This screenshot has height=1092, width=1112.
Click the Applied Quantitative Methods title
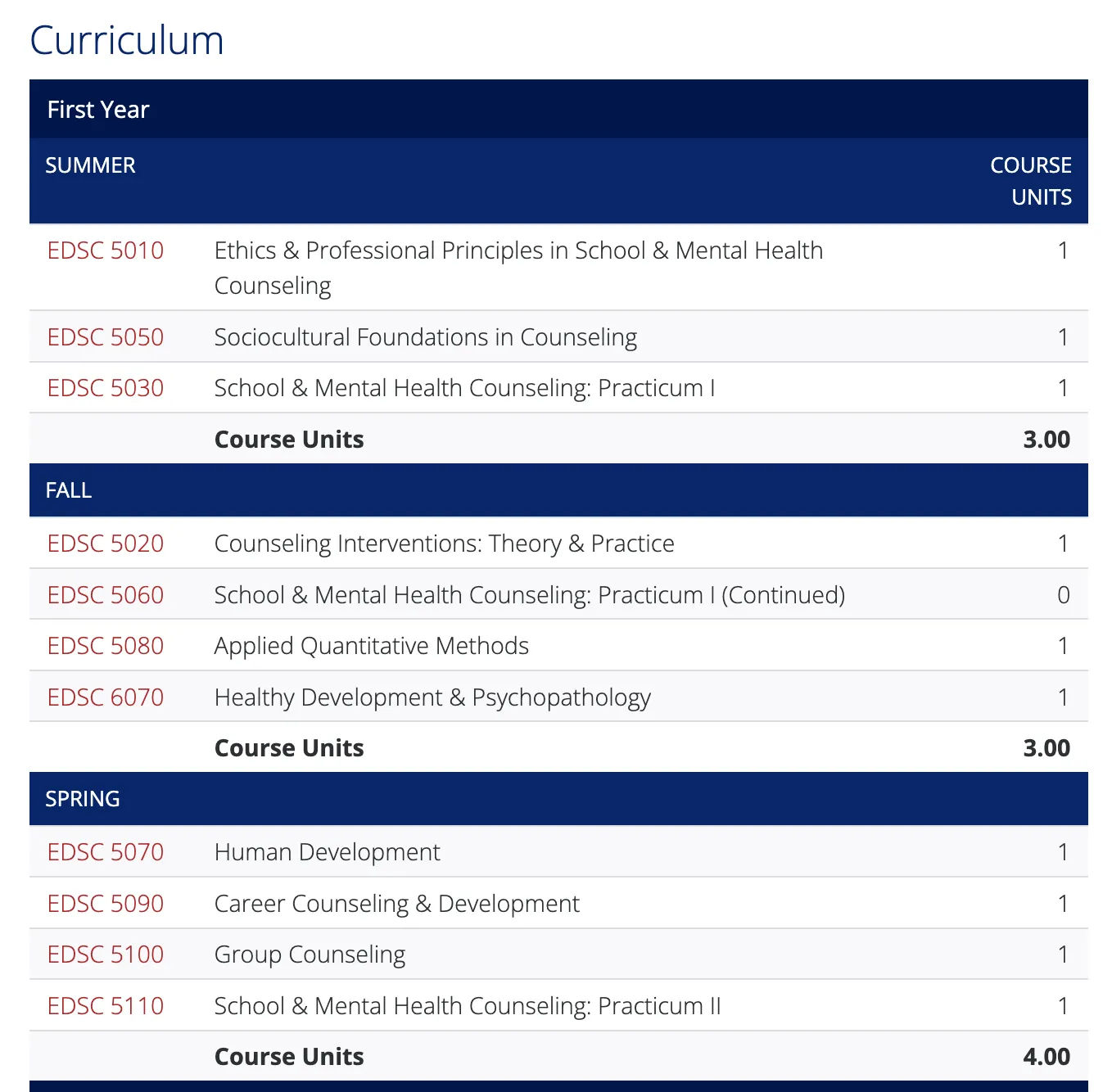pyautogui.click(x=372, y=646)
